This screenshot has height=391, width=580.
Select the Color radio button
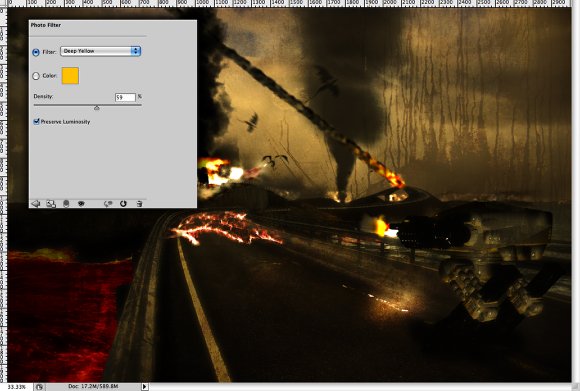coord(36,76)
